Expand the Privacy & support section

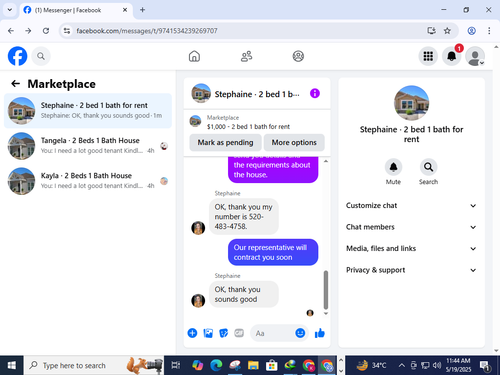click(x=411, y=270)
